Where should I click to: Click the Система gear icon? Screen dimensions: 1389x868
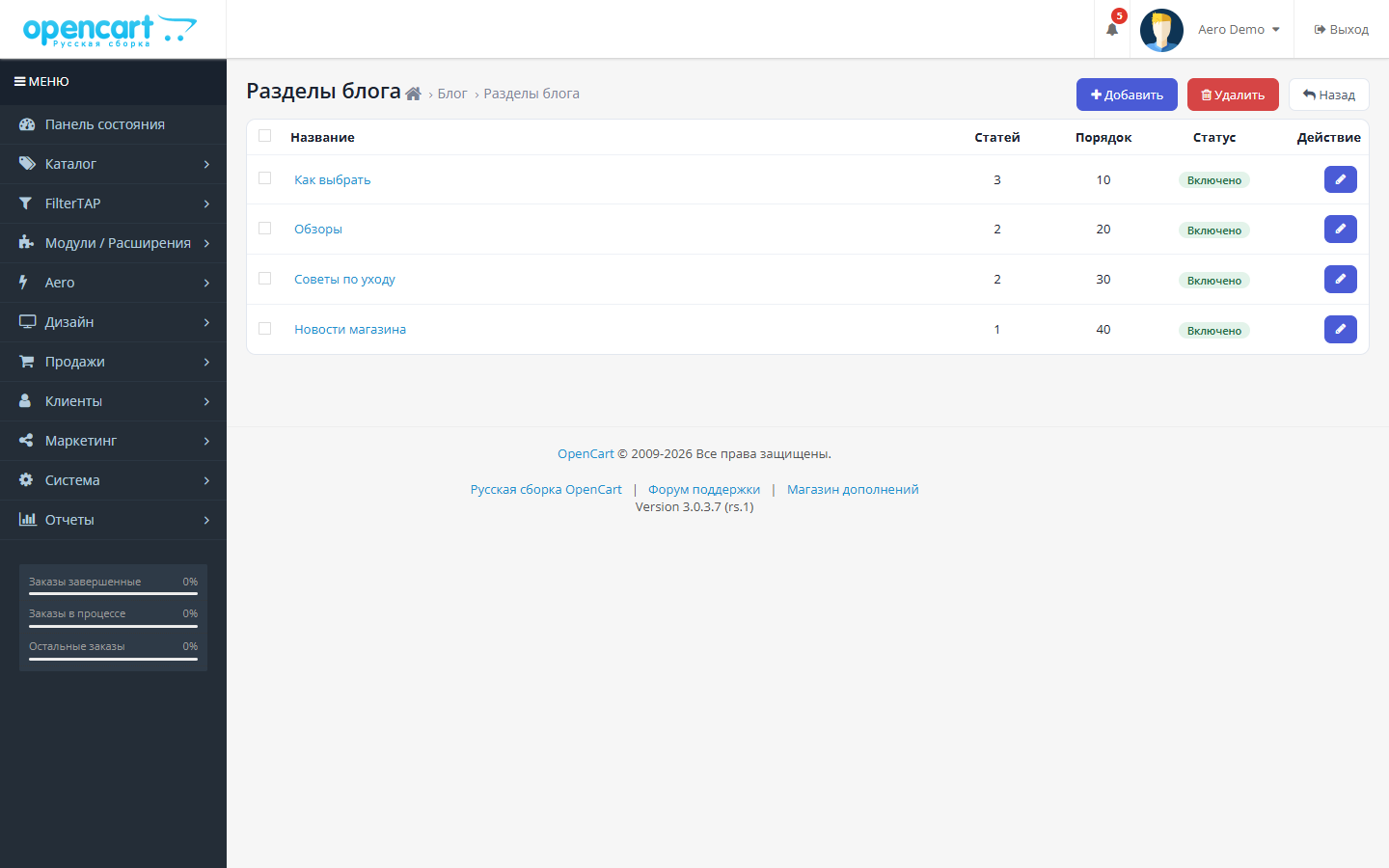point(26,480)
